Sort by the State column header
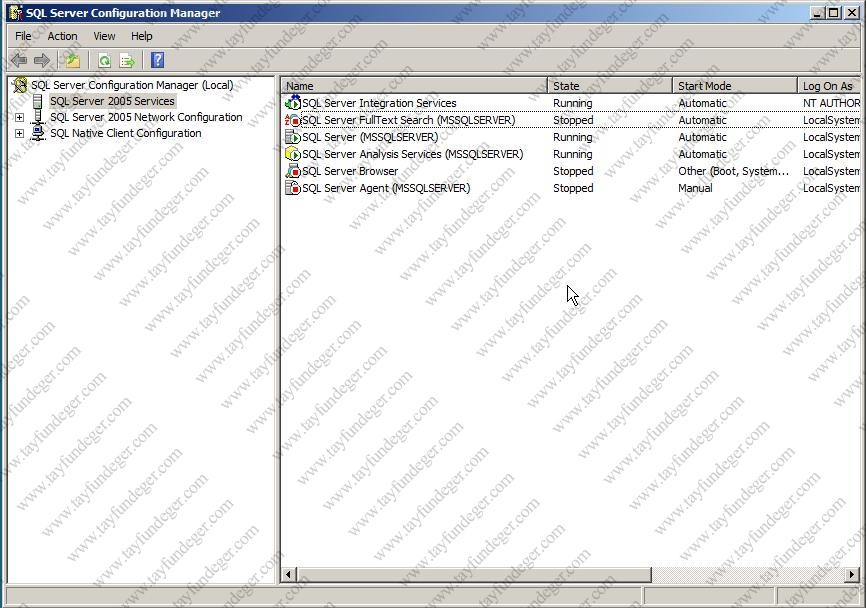 pos(610,86)
